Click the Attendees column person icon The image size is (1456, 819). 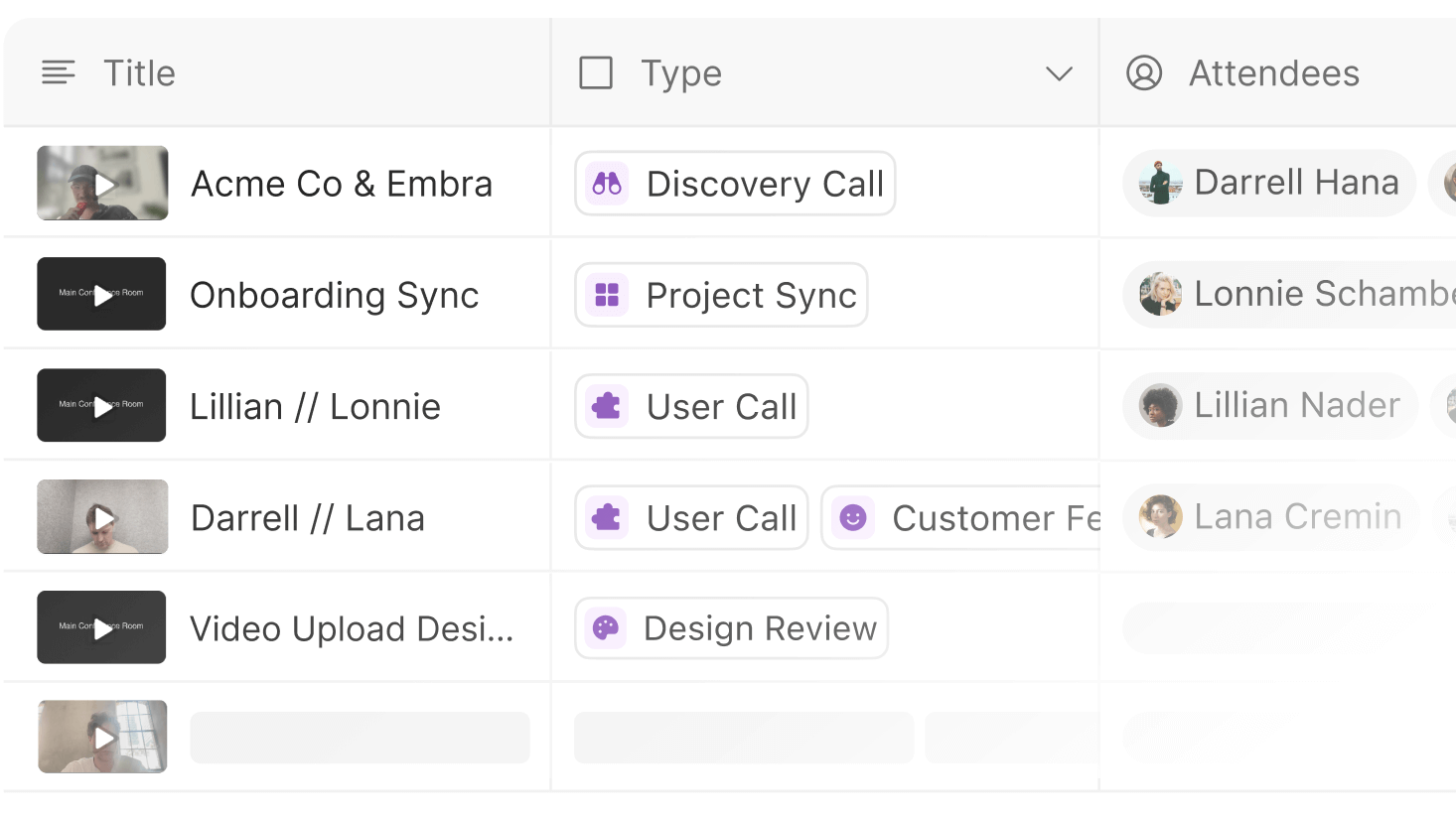[1144, 73]
